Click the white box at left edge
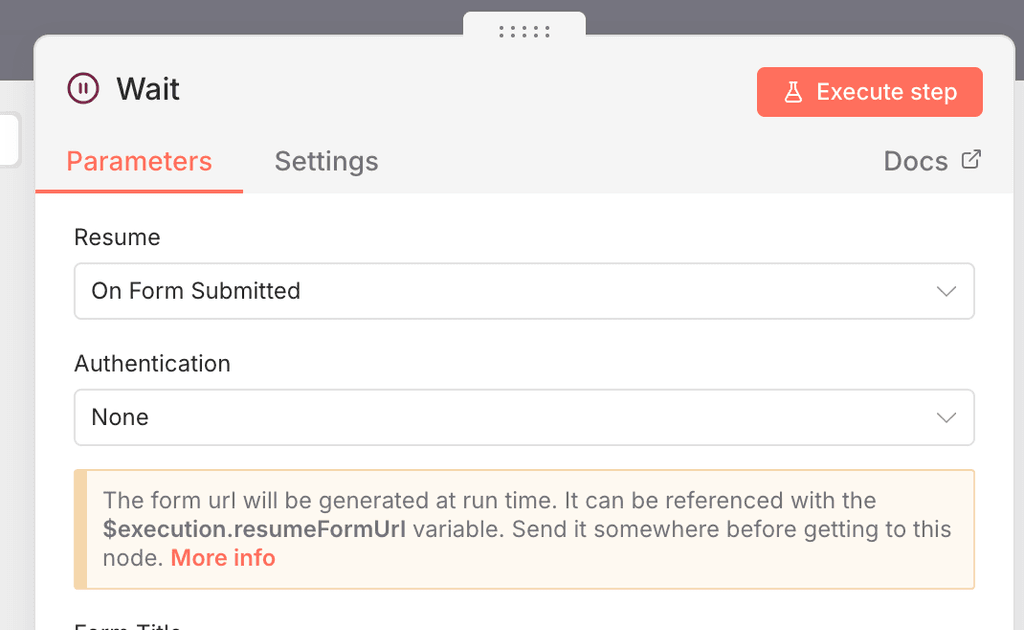 tap(8, 138)
